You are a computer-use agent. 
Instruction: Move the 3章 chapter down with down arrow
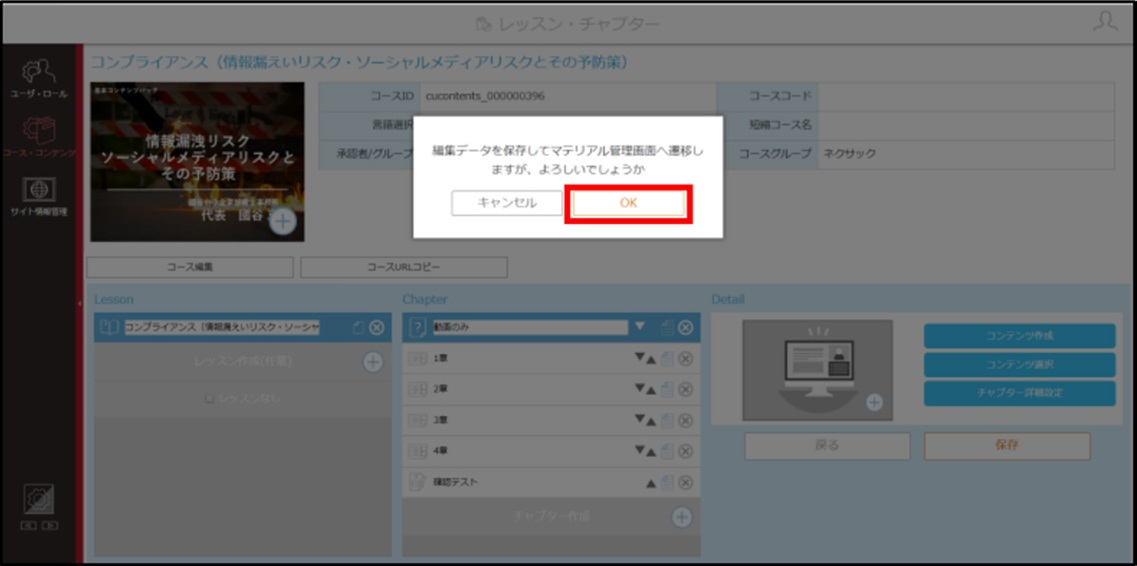tap(640, 420)
